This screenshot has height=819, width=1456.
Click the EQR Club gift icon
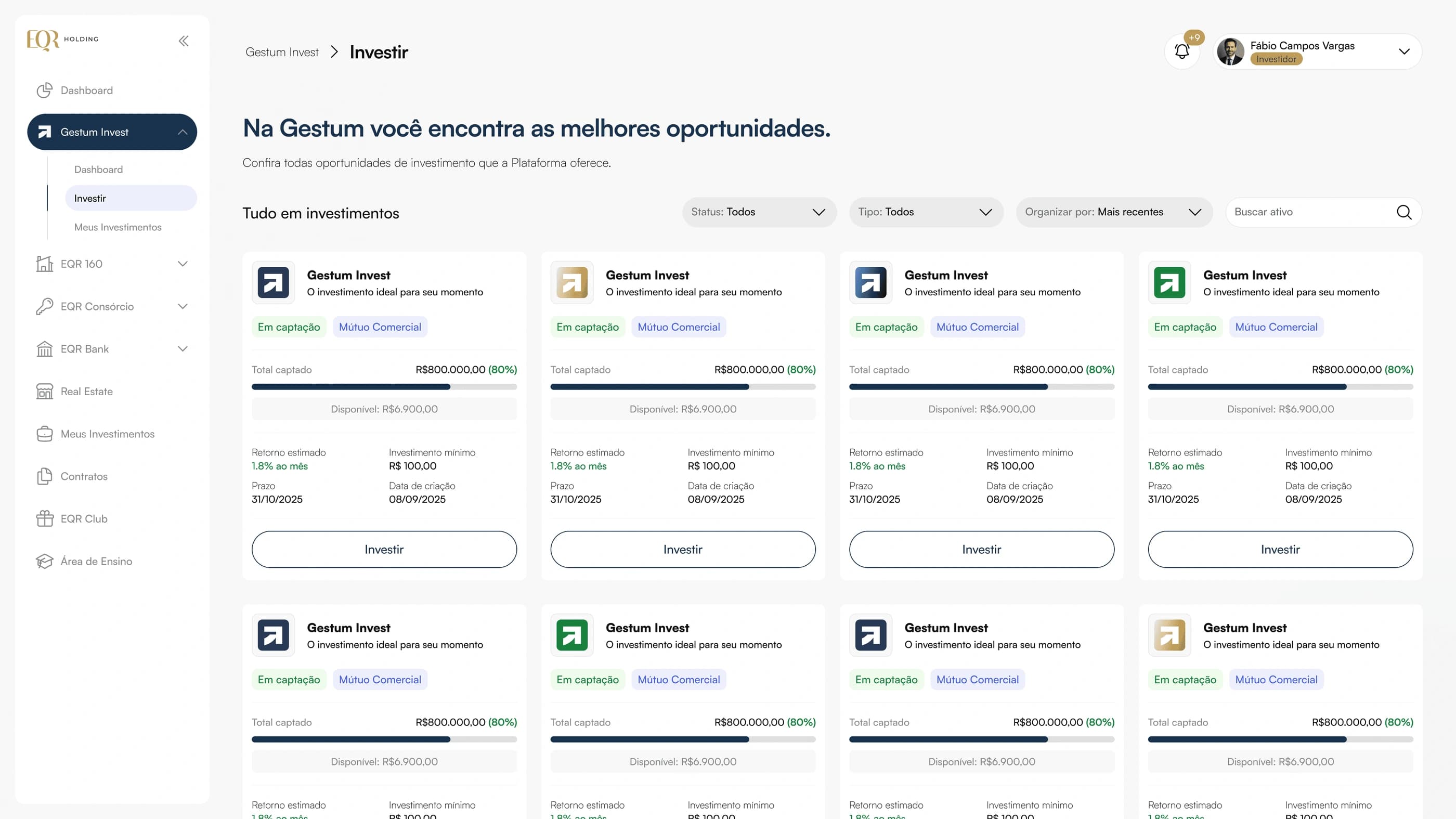(x=45, y=518)
